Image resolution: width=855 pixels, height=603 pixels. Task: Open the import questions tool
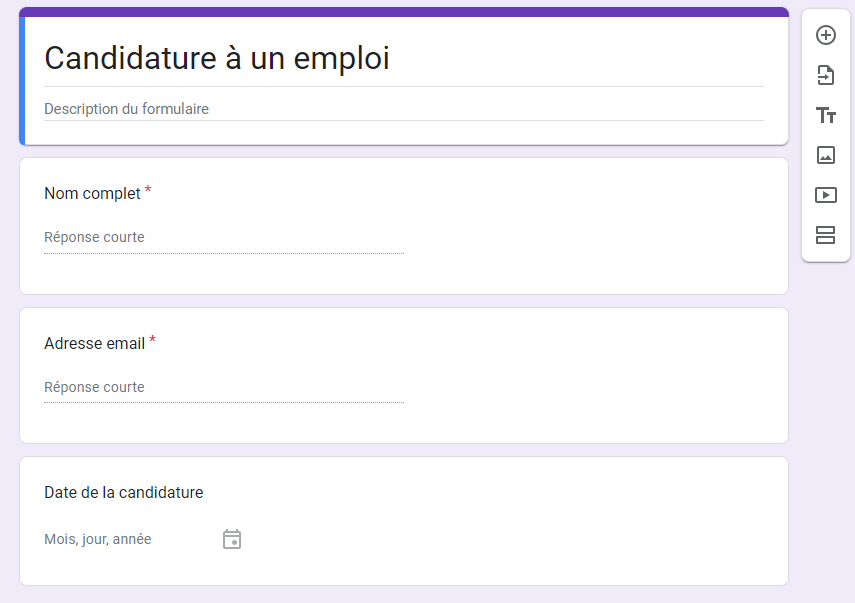pos(826,75)
